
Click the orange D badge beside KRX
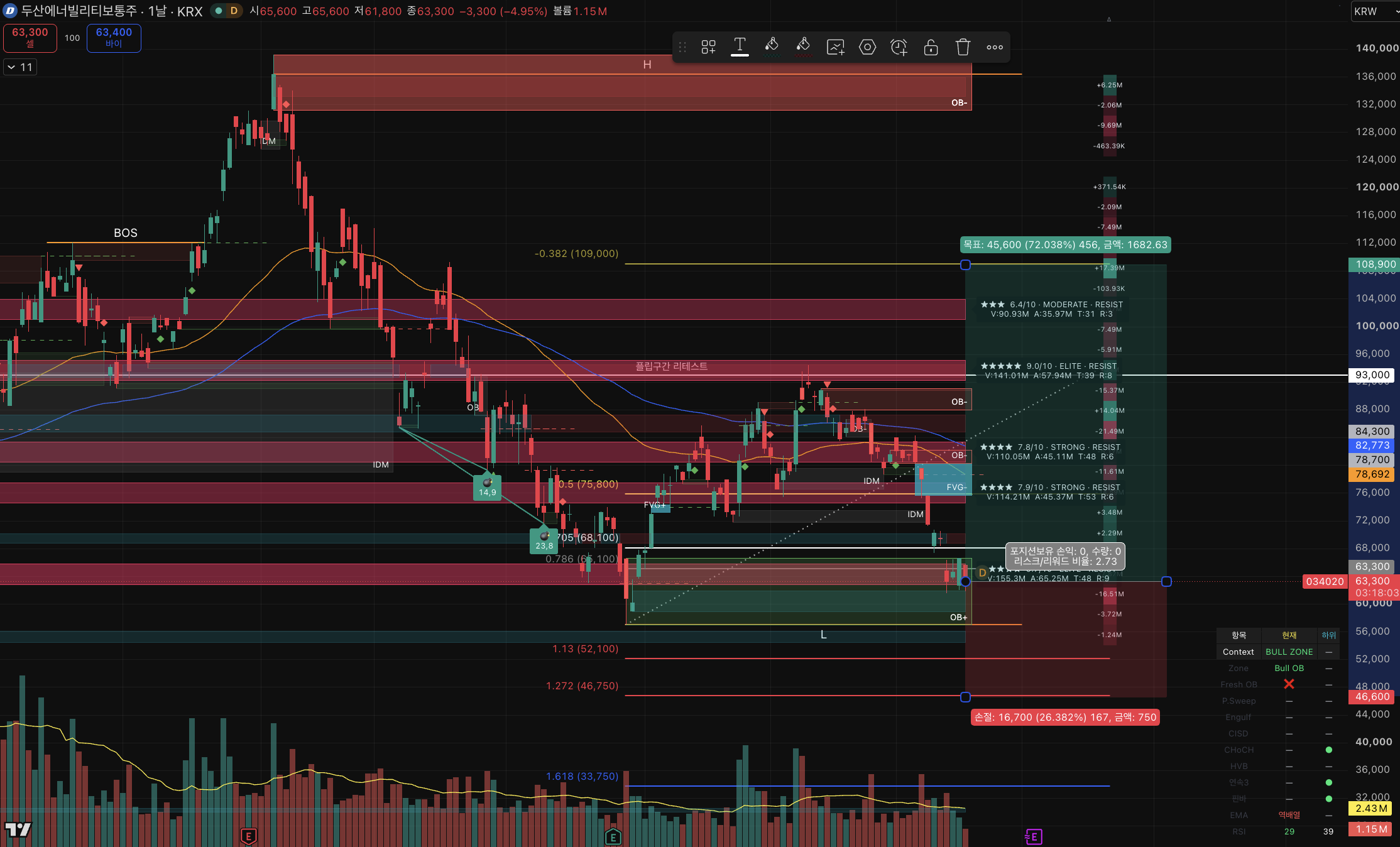click(234, 11)
